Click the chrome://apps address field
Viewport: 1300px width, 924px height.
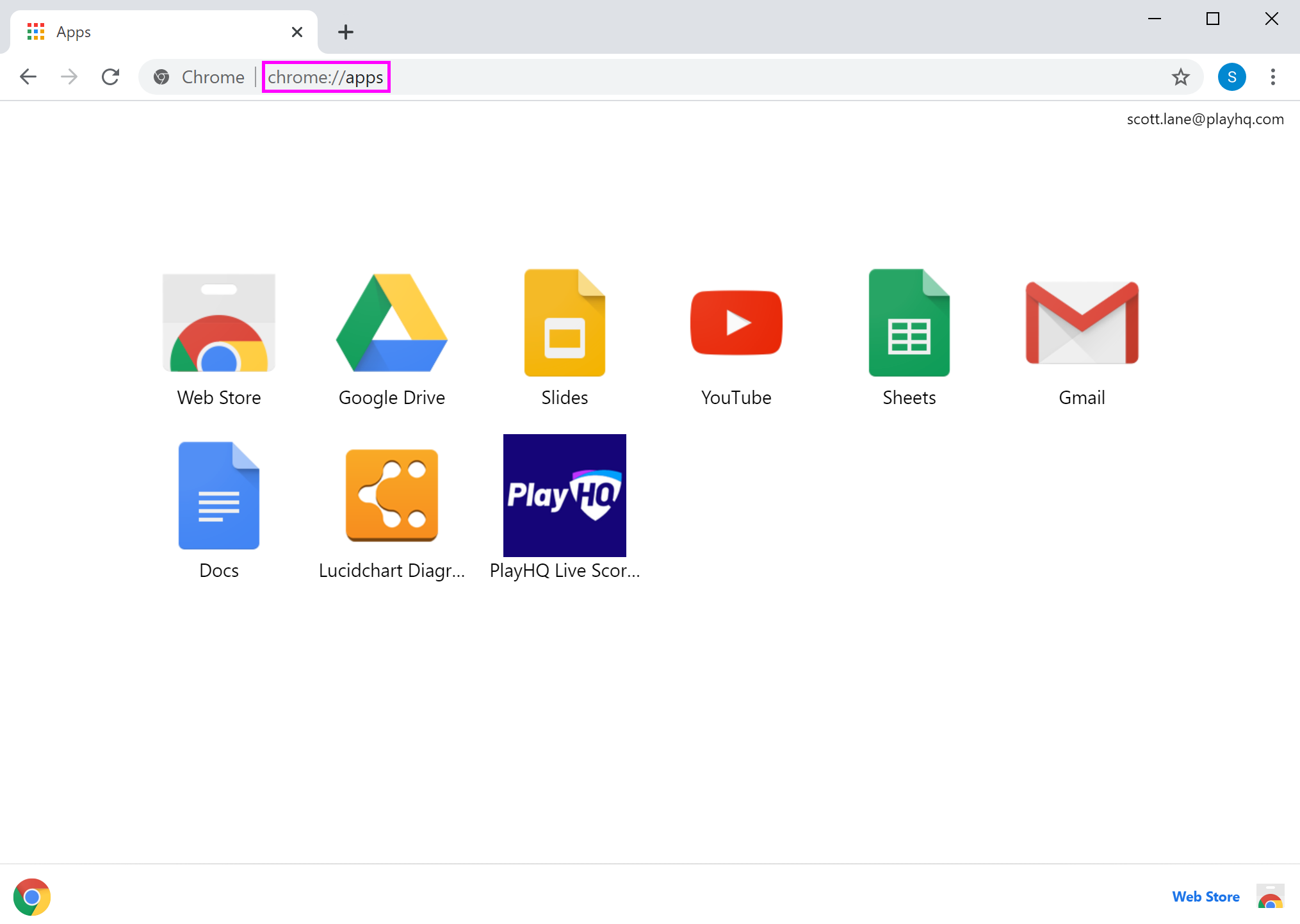click(326, 77)
